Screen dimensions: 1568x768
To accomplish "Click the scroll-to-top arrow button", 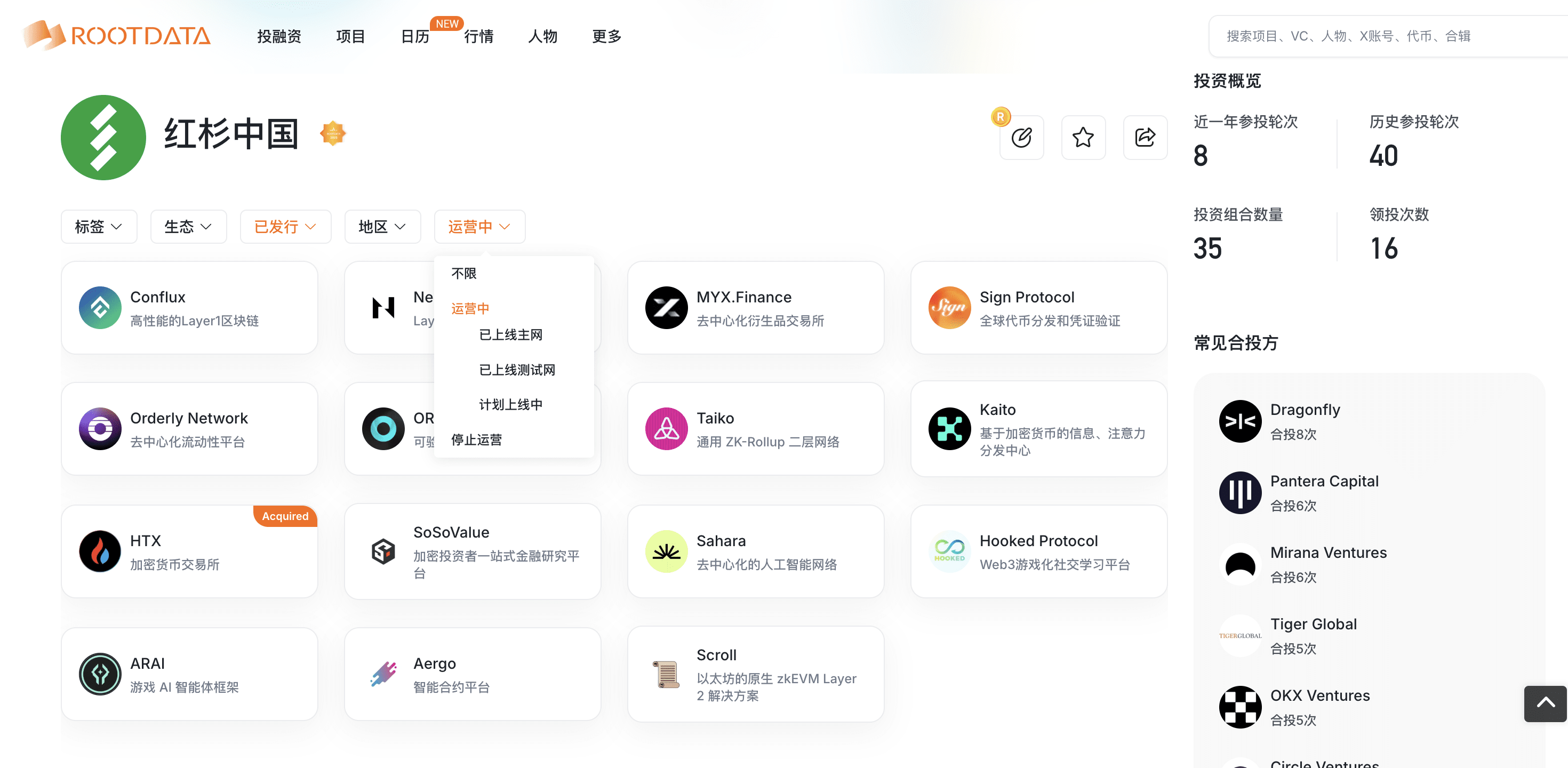I will coord(1545,703).
